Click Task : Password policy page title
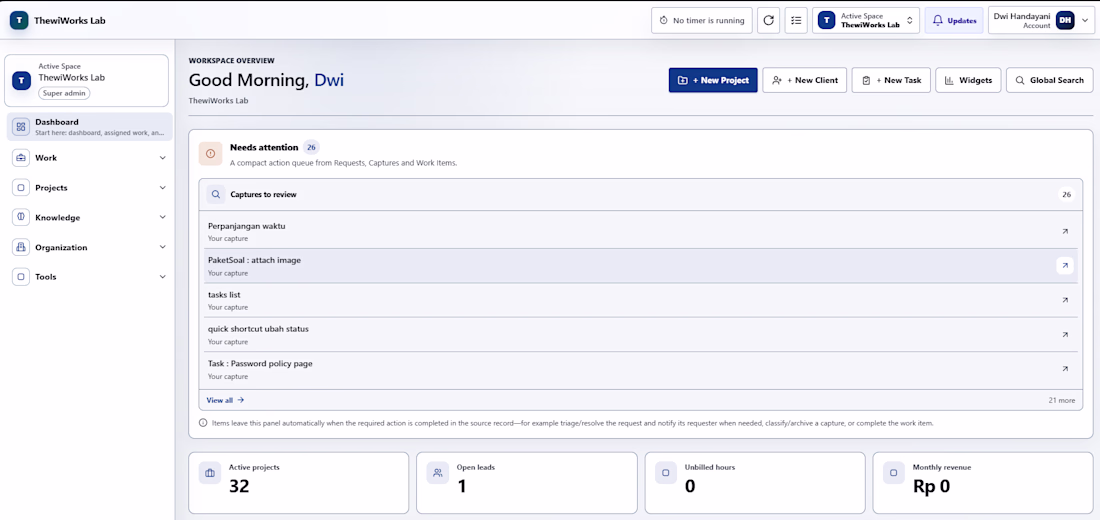This screenshot has width=1100, height=520. 260,364
